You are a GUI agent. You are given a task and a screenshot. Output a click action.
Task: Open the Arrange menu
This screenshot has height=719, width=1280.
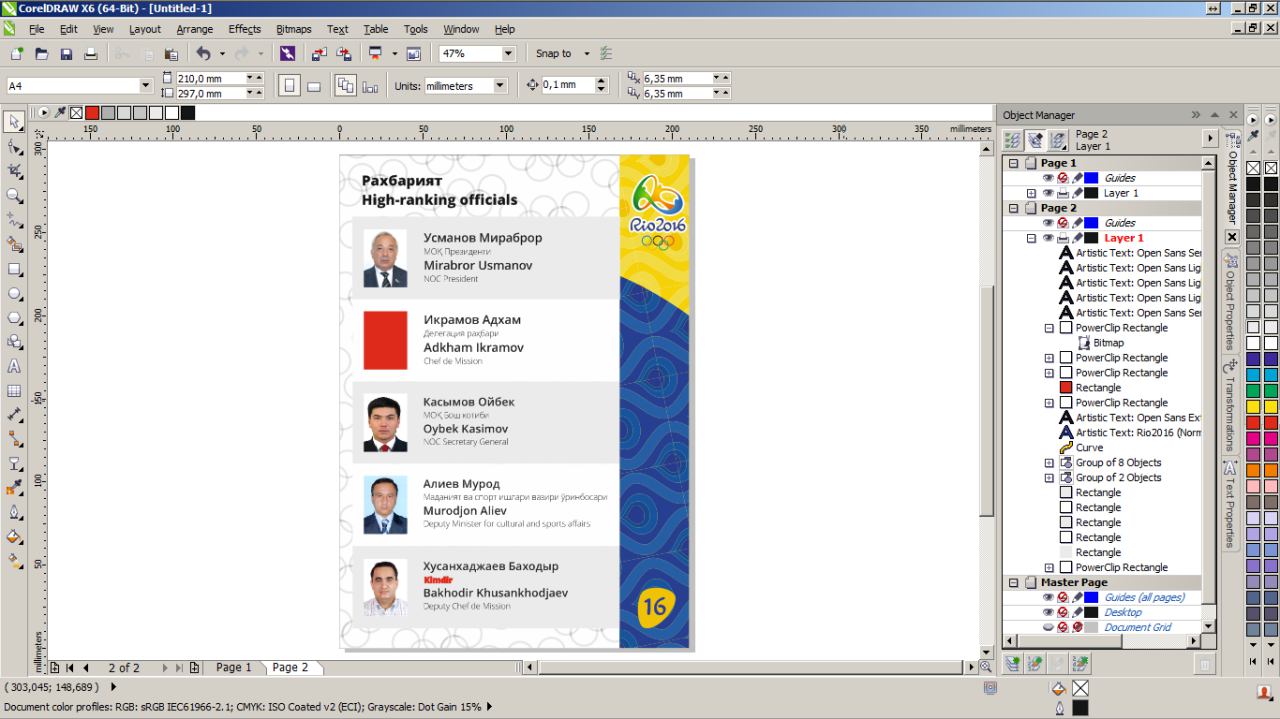point(195,29)
